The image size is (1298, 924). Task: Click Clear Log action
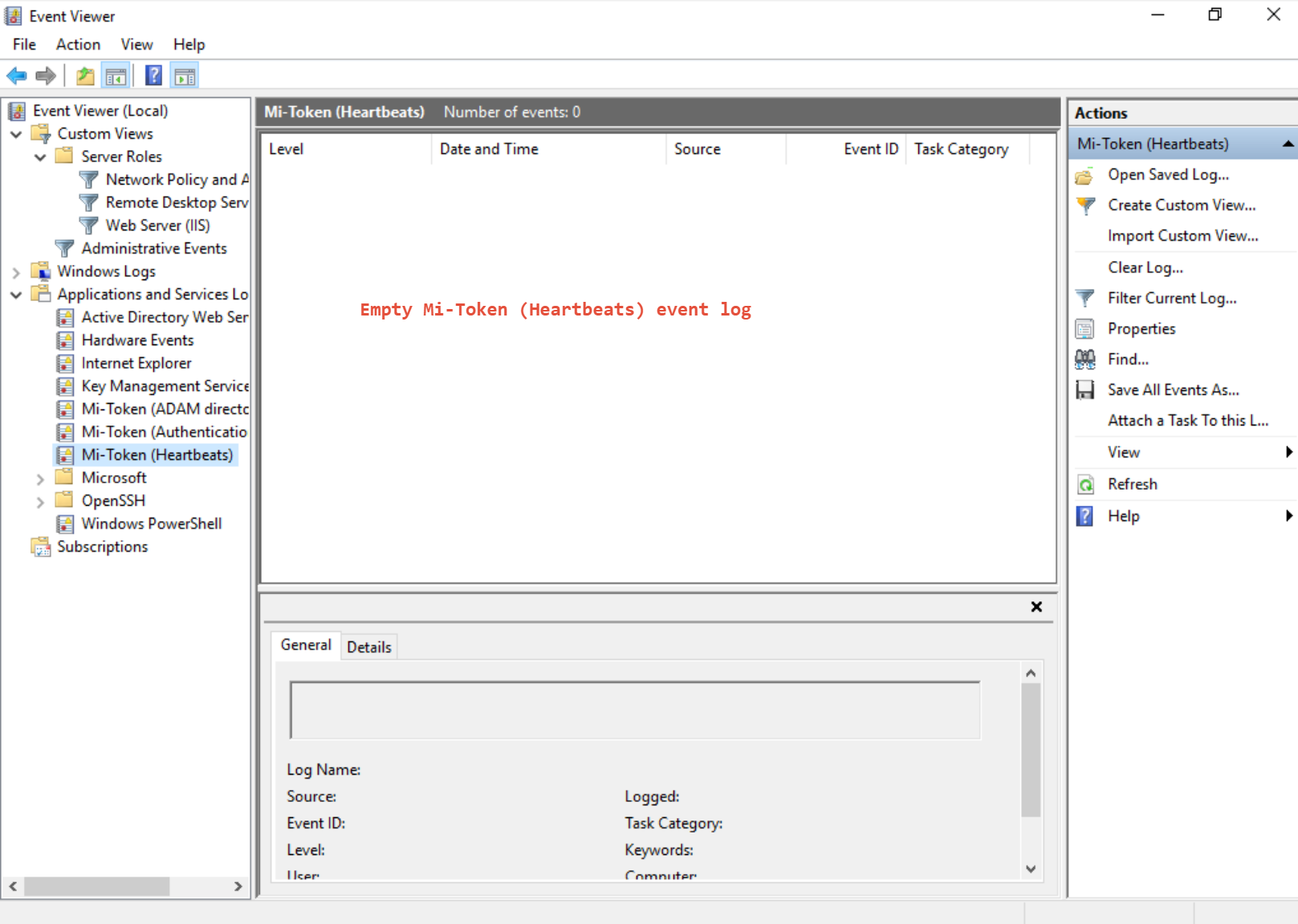pyautogui.click(x=1145, y=268)
